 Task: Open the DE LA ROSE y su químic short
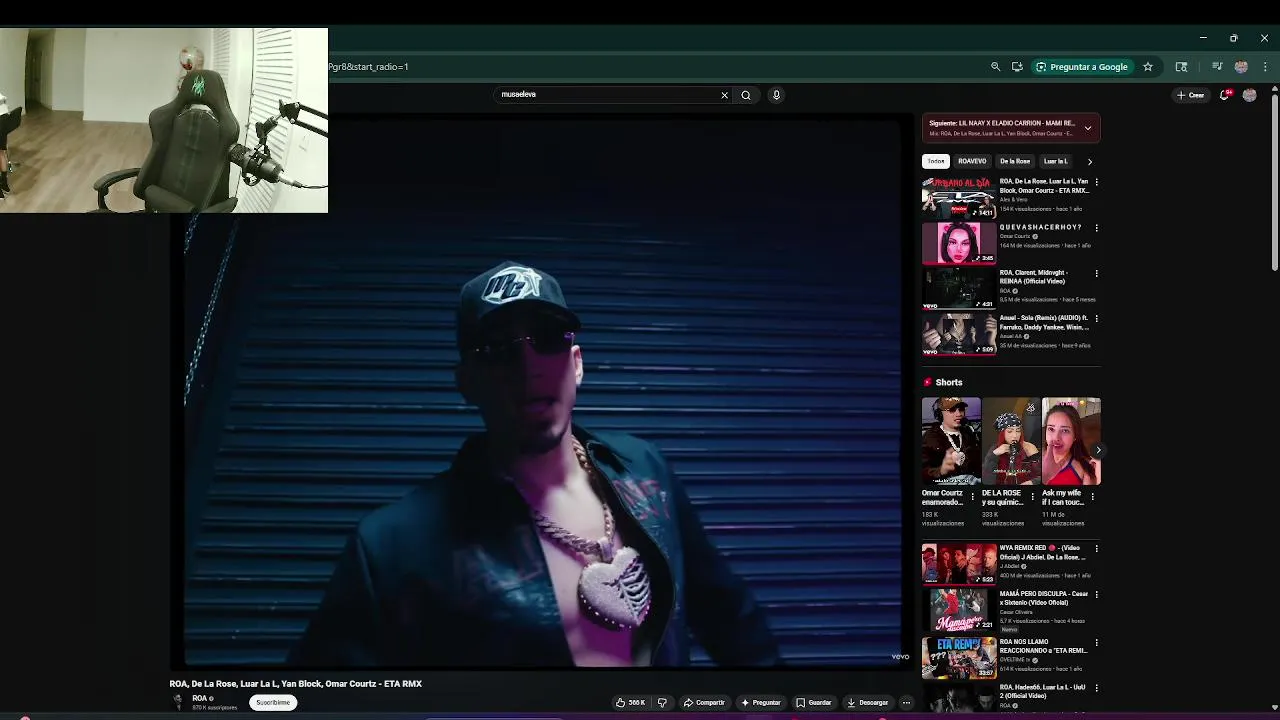[1011, 441]
